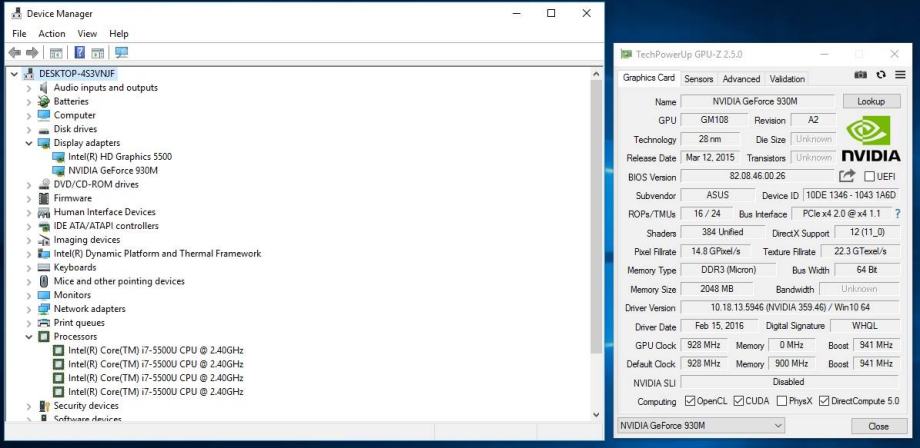The height and width of the screenshot is (448, 920).
Task: Click the DVD/CD-ROM drives icon
Action: coord(44,185)
